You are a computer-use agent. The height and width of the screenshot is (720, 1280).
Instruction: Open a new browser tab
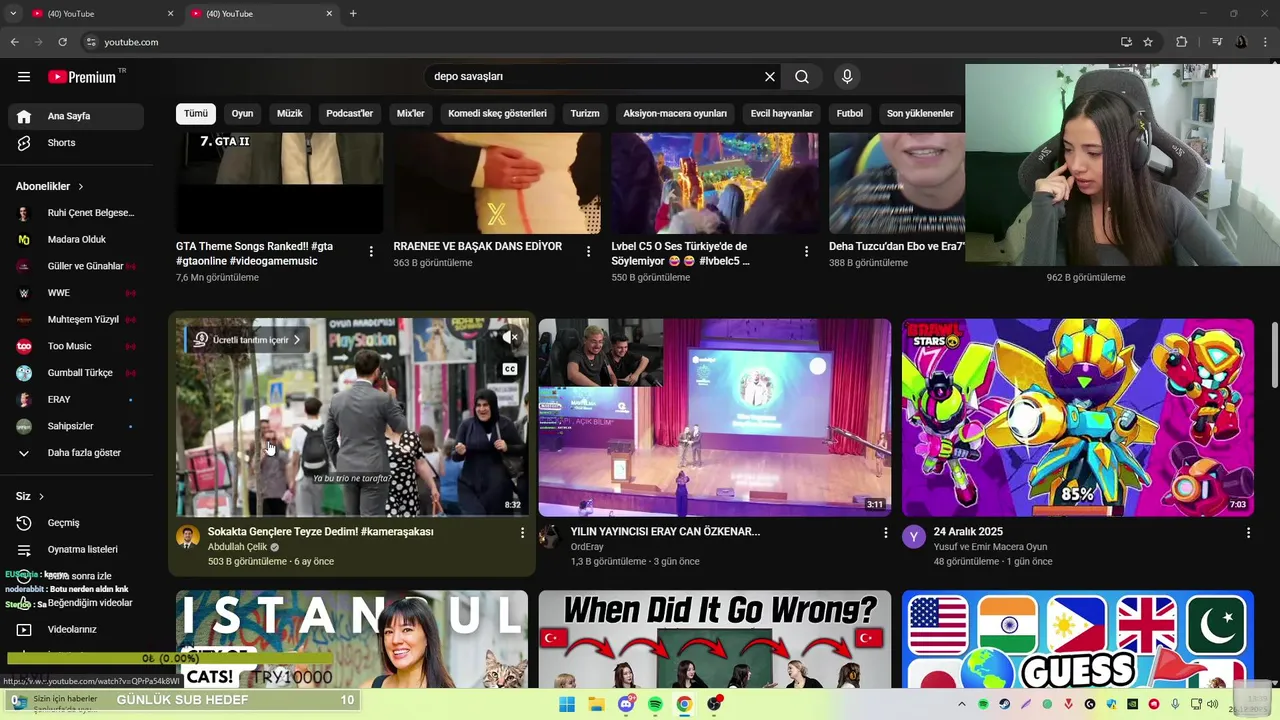353,14
